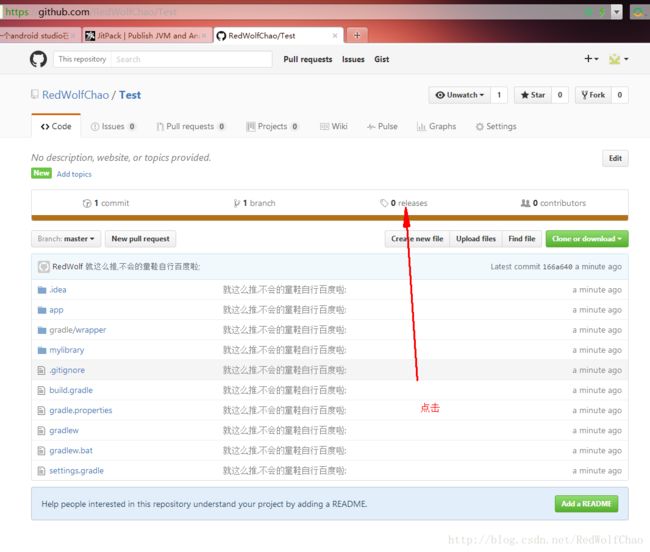This screenshot has width=650, height=552.
Task: Click the settings.gradle file icon
Action: (41, 471)
